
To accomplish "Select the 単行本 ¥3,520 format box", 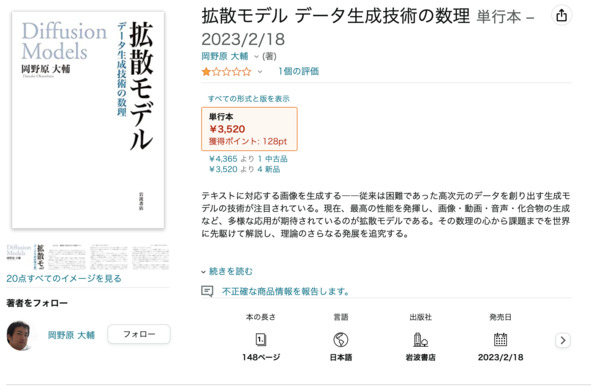I will click(249, 129).
